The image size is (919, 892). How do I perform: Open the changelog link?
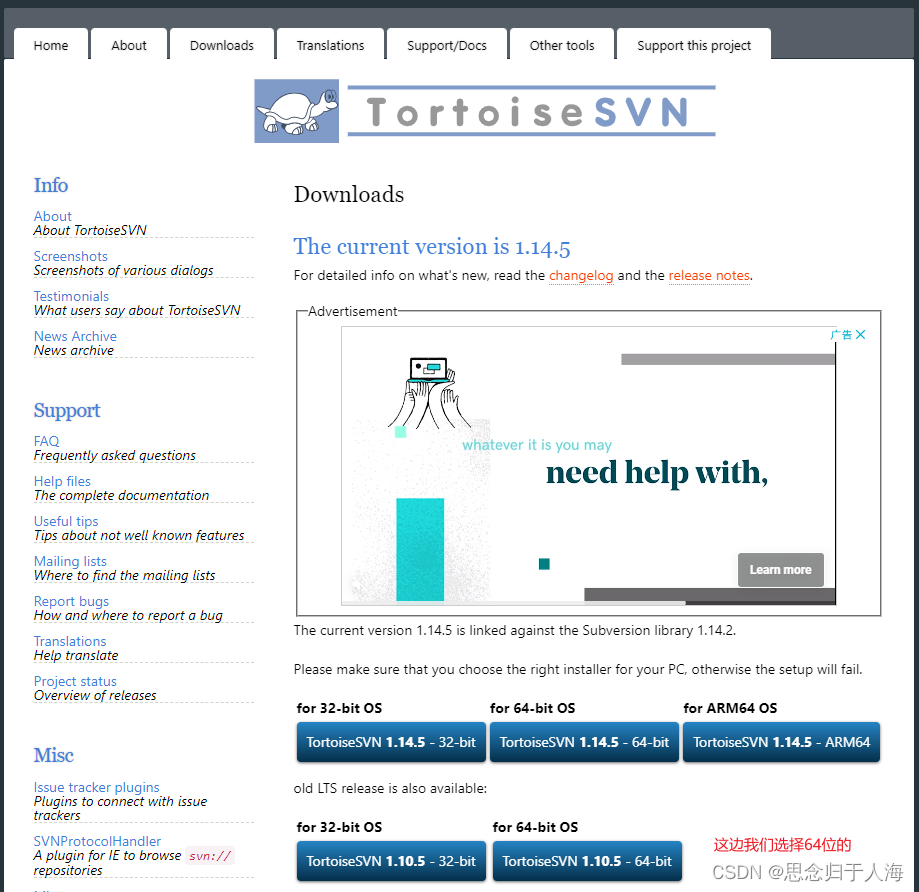click(581, 276)
